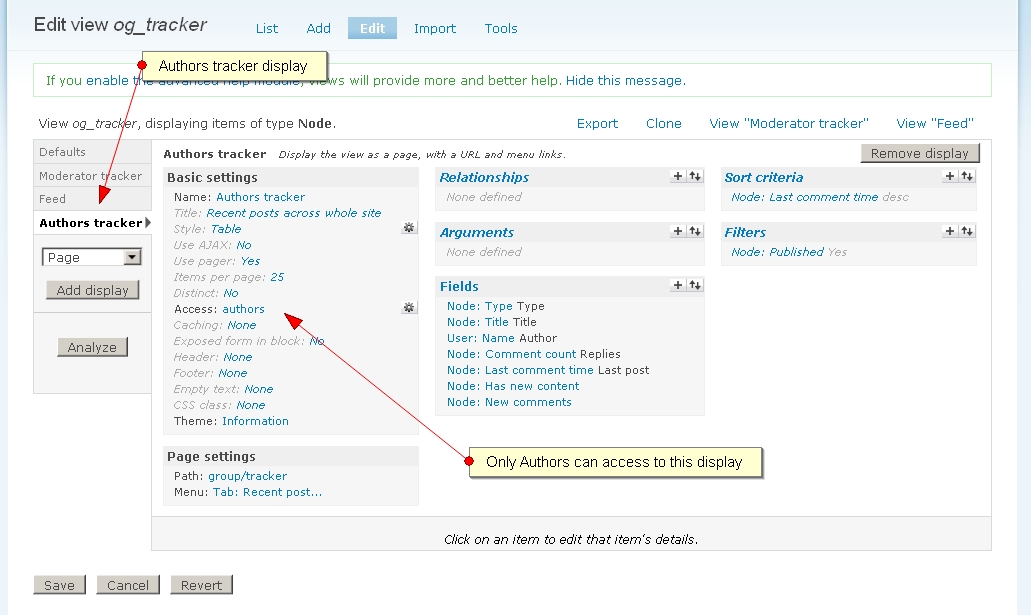Screen dimensions: 1031x615
Task: Open Node: New comments field
Action: tap(509, 402)
